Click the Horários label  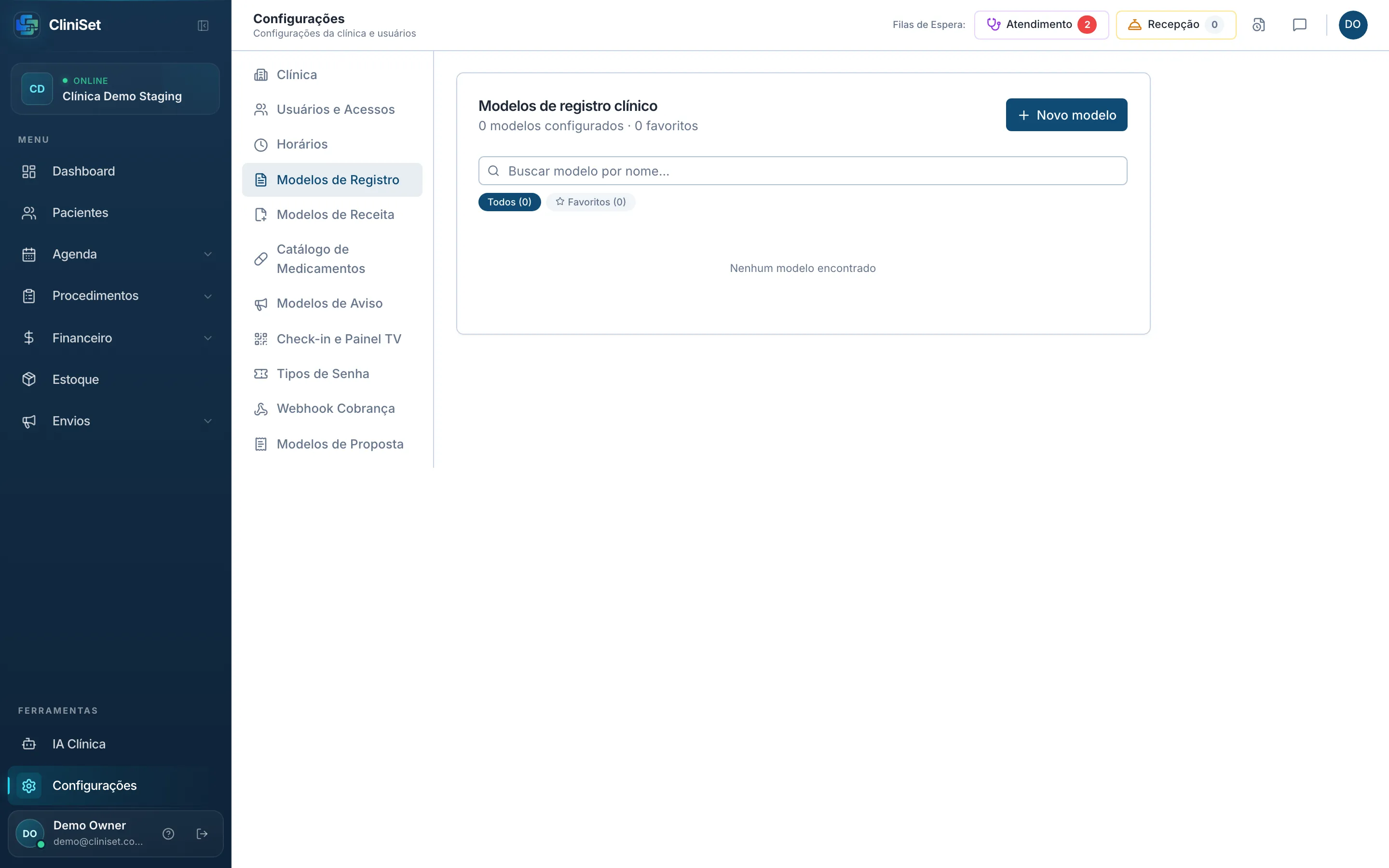click(x=302, y=144)
